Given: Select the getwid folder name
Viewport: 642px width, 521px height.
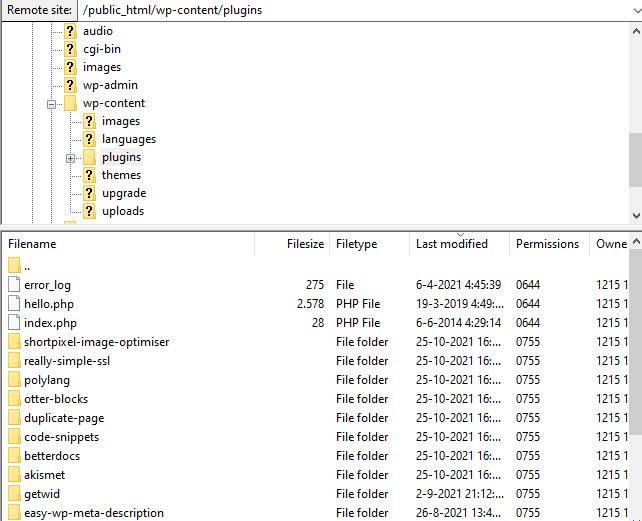Looking at the screenshot, I should click(x=42, y=494).
